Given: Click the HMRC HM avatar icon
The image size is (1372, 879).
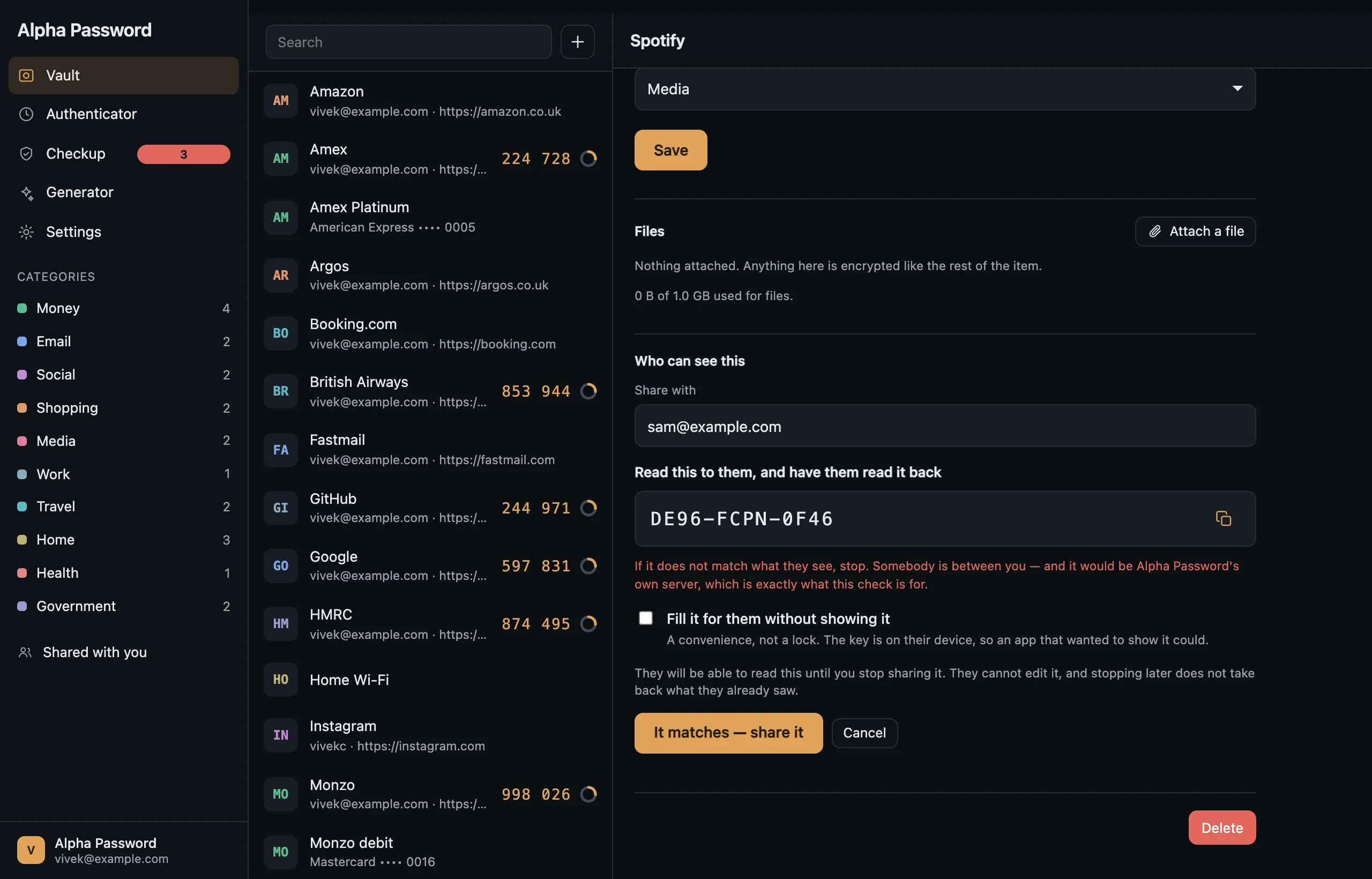Looking at the screenshot, I should tap(280, 623).
